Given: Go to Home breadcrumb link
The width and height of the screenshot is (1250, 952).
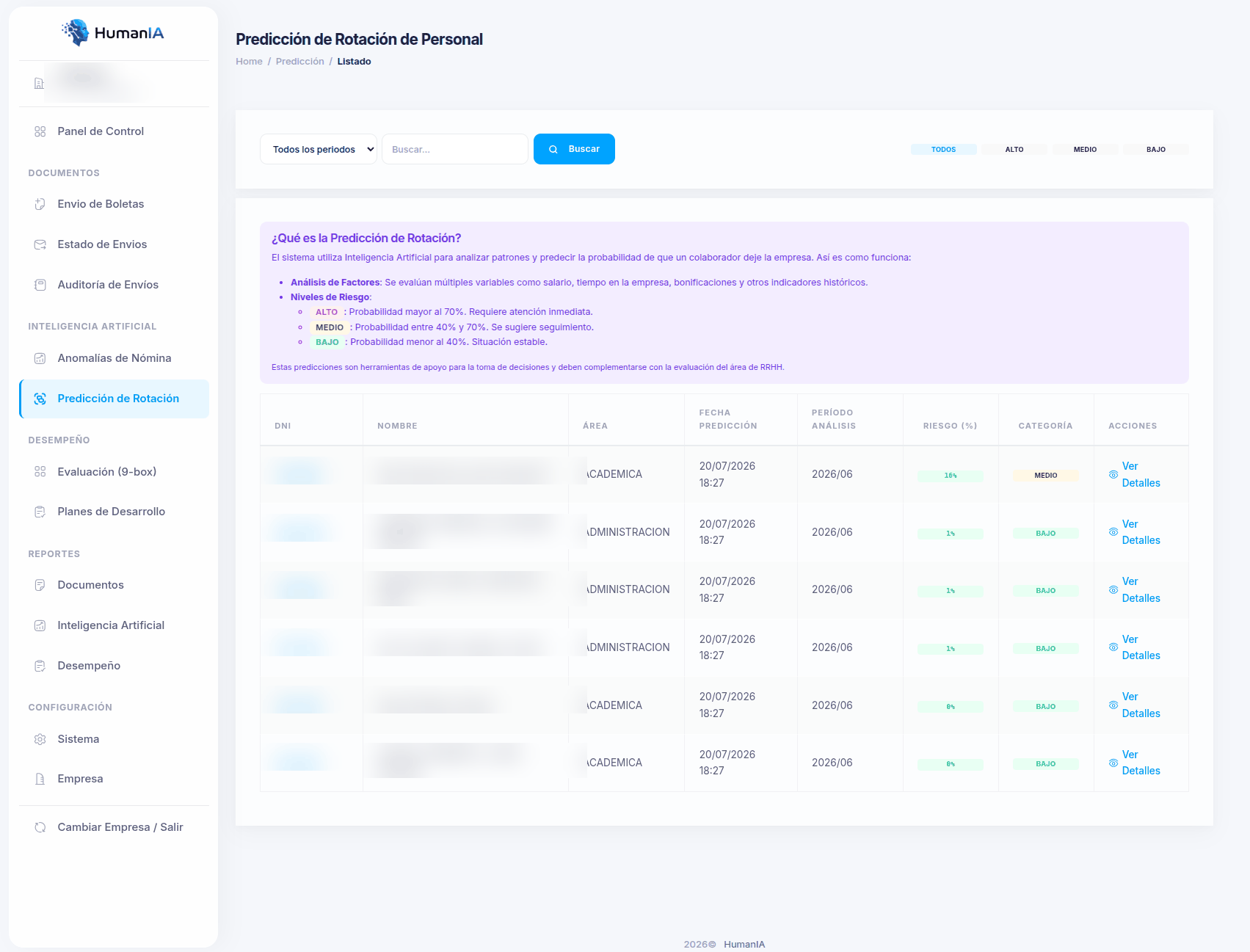Looking at the screenshot, I should [249, 62].
